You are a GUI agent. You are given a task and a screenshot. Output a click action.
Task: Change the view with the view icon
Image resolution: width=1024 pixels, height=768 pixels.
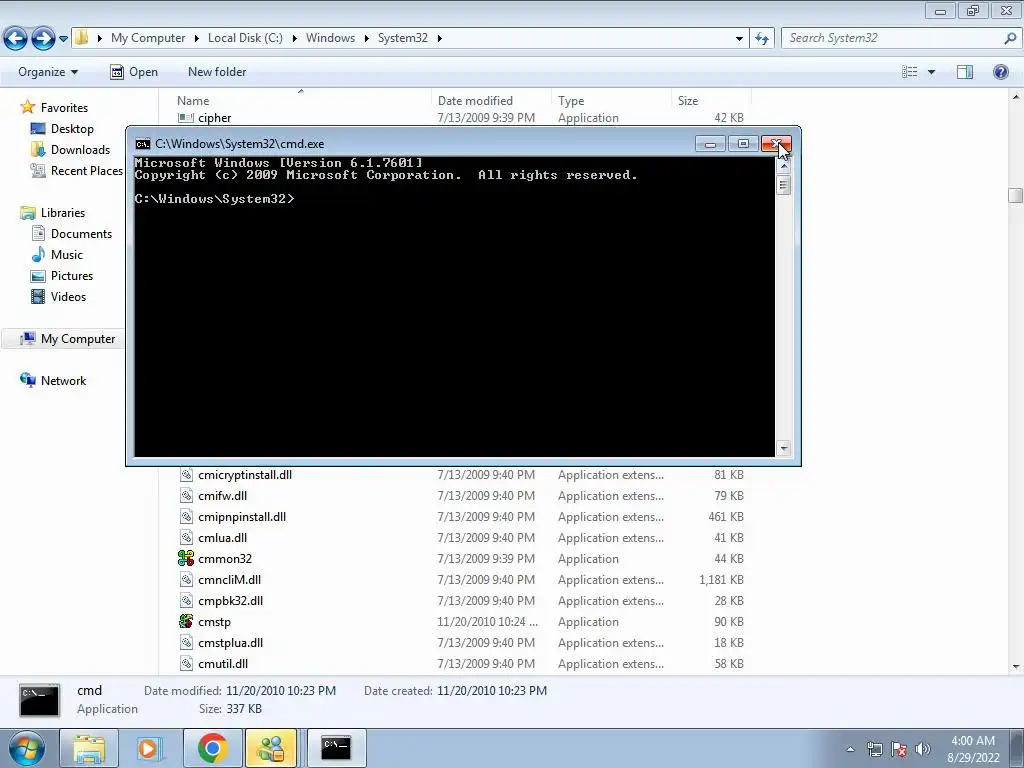point(910,72)
